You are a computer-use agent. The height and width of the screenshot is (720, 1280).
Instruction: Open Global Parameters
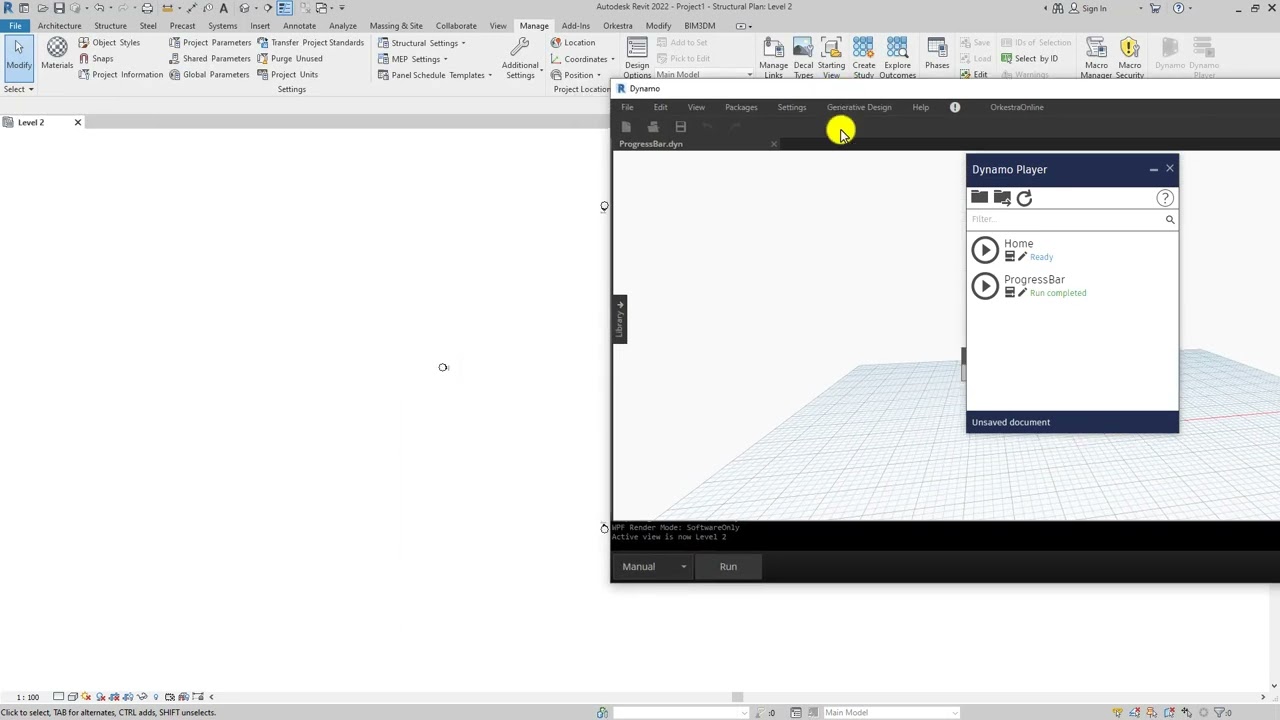pos(209,75)
